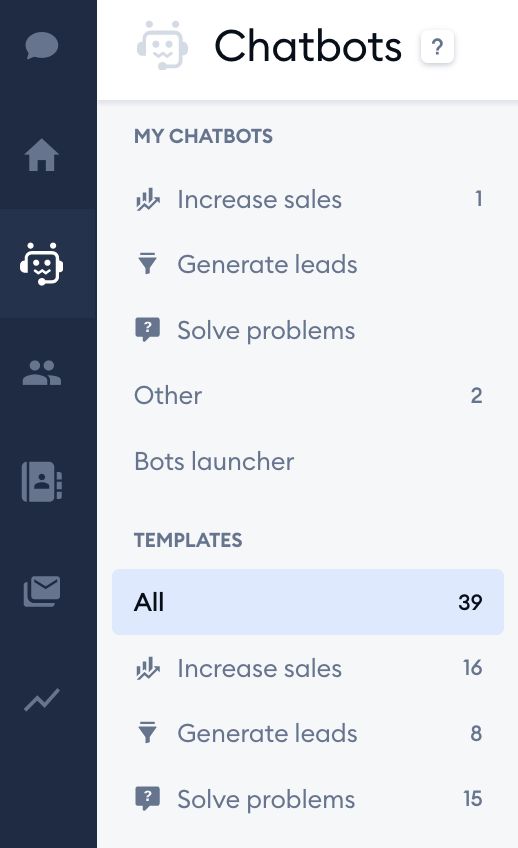Open Solve problems under My Chatbots
This screenshot has height=848, width=518.
click(308, 330)
